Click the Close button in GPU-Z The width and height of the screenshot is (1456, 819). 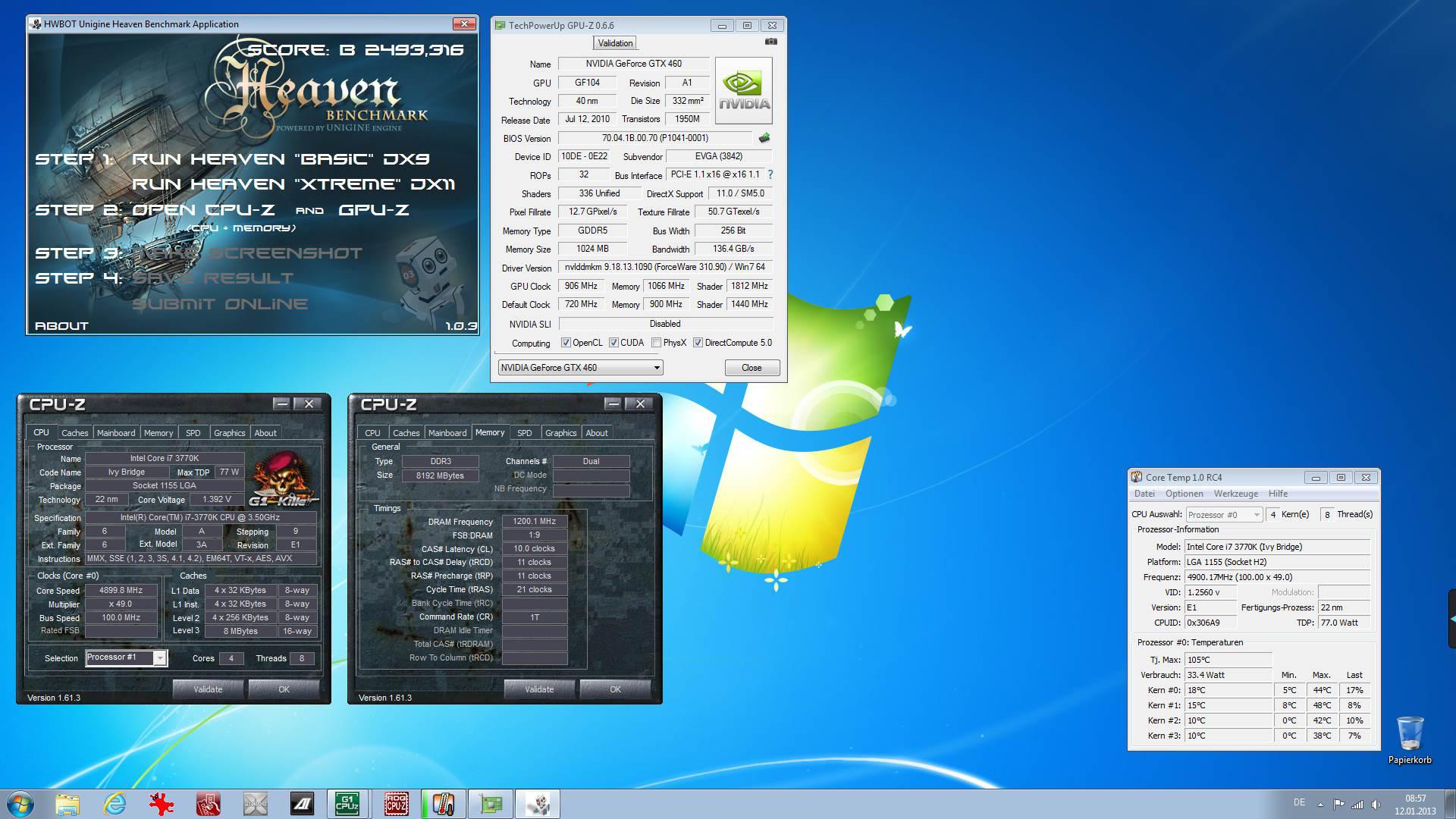click(x=752, y=368)
